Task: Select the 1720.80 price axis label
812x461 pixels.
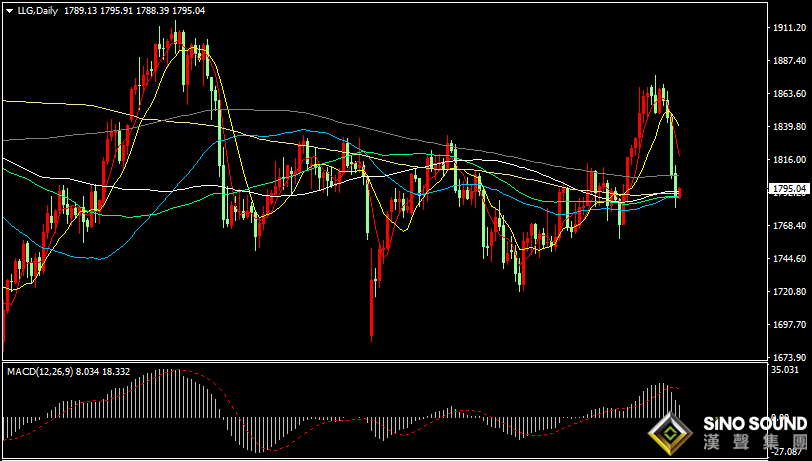Action: pyautogui.click(x=790, y=292)
